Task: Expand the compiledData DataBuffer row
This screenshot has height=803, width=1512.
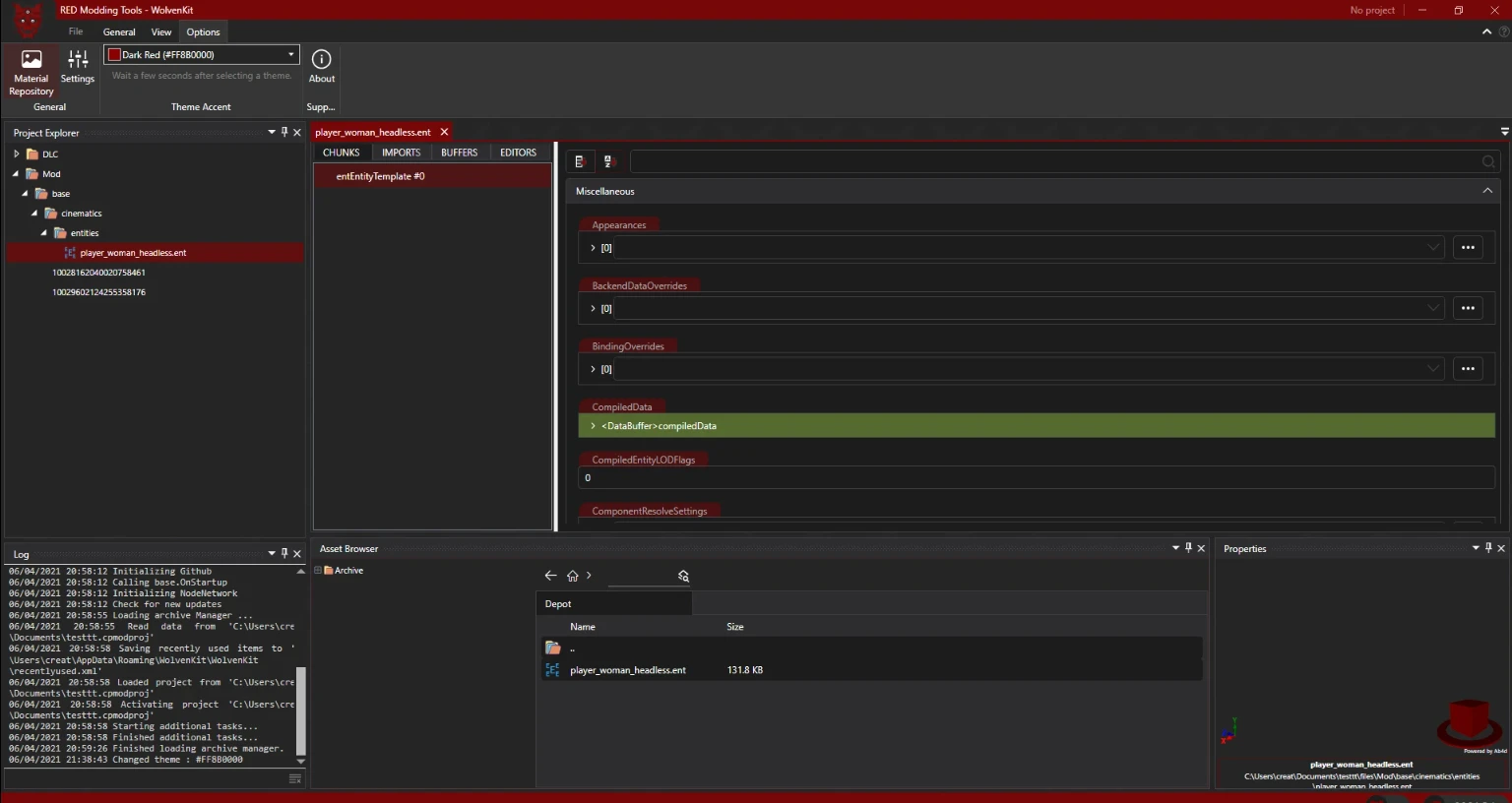Action: [x=593, y=426]
